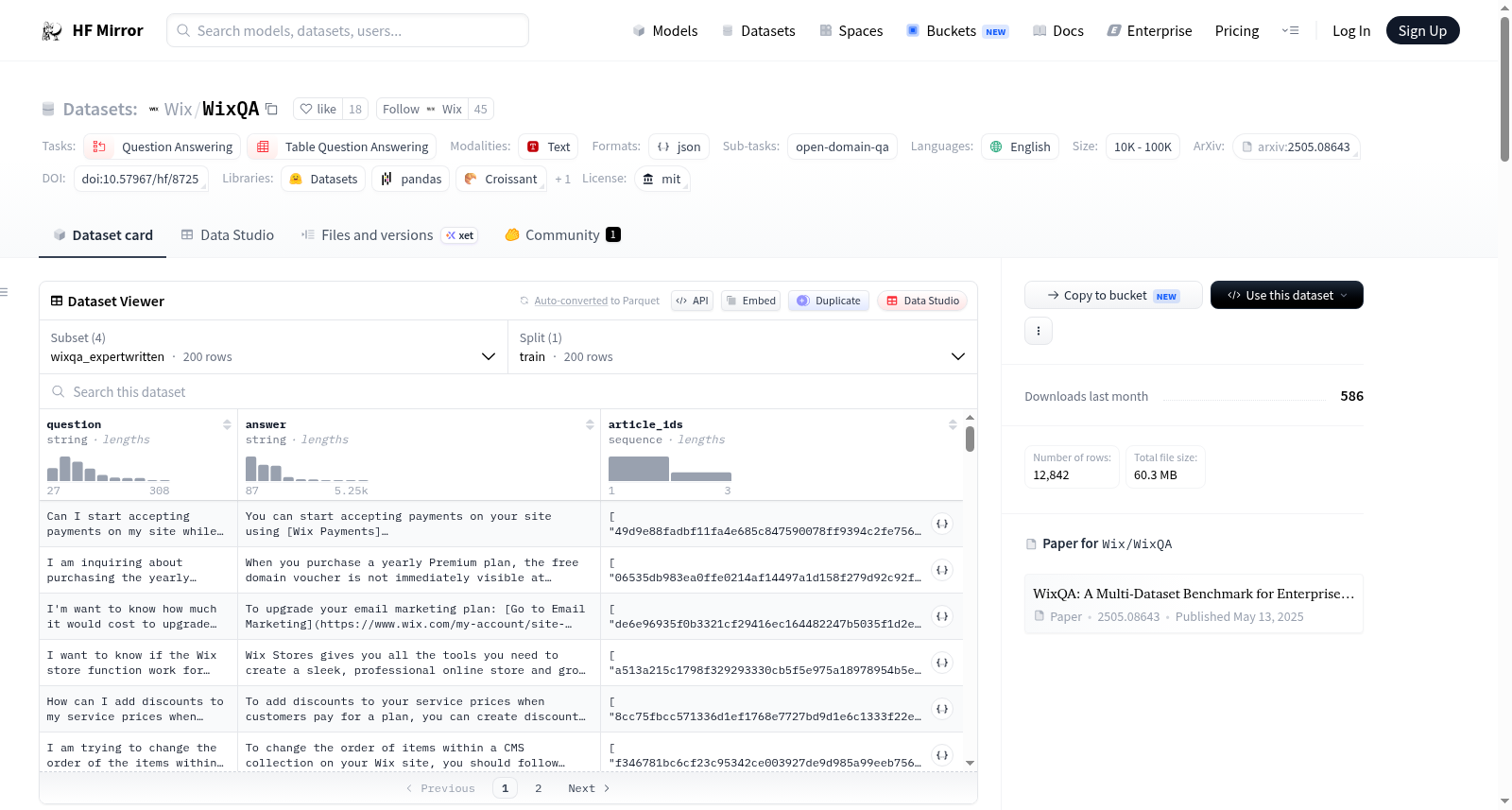The width and height of the screenshot is (1512, 810).
Task: Go to Next page of the table
Action: (x=589, y=788)
